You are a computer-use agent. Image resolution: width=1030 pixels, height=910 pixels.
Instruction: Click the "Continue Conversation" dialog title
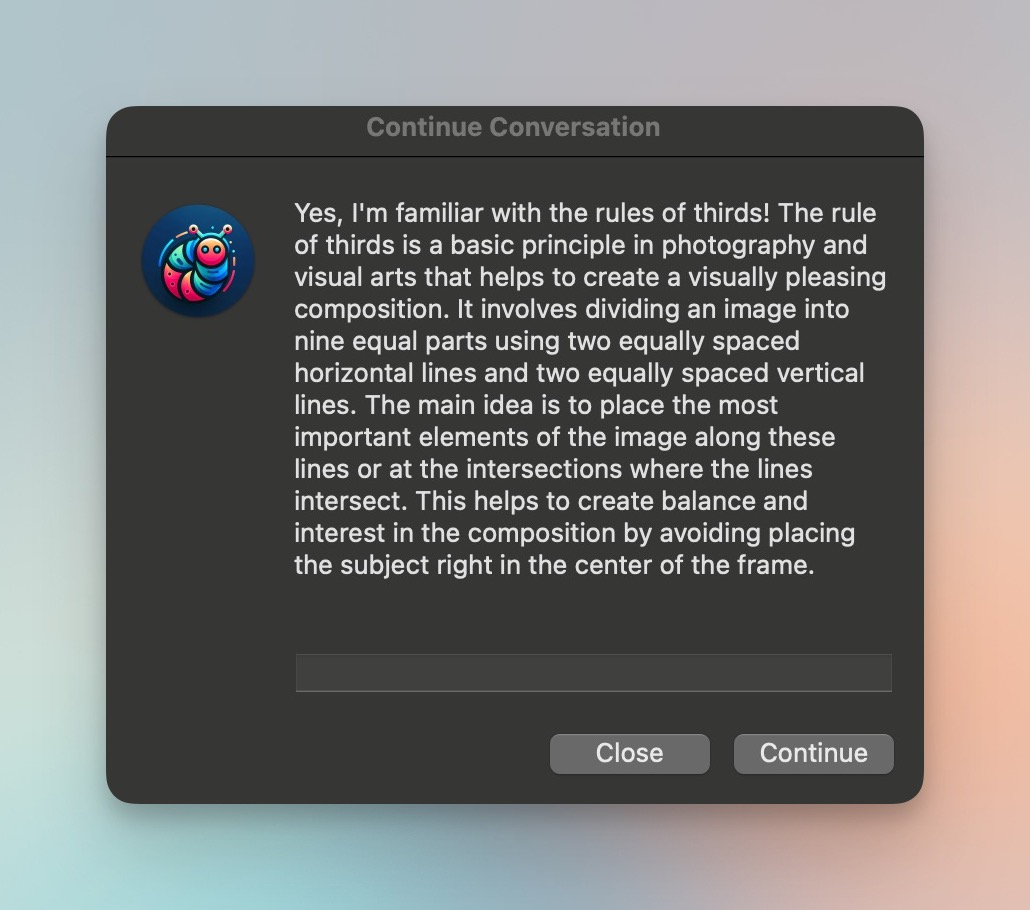click(513, 127)
